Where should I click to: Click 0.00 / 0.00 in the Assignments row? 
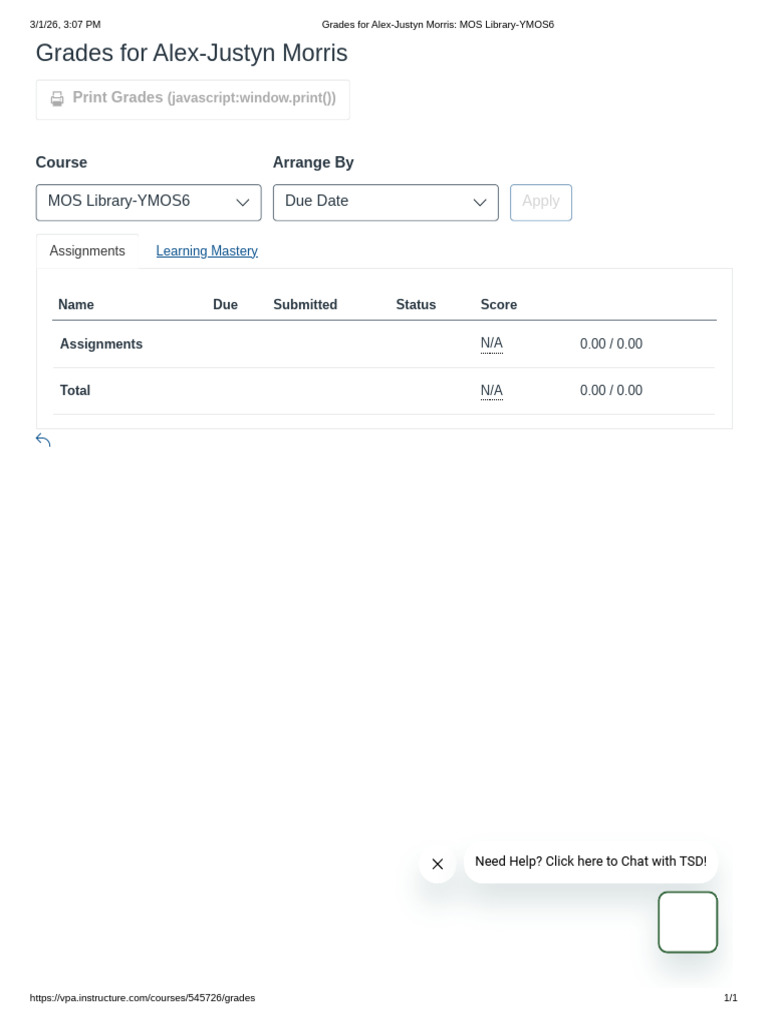[611, 344]
